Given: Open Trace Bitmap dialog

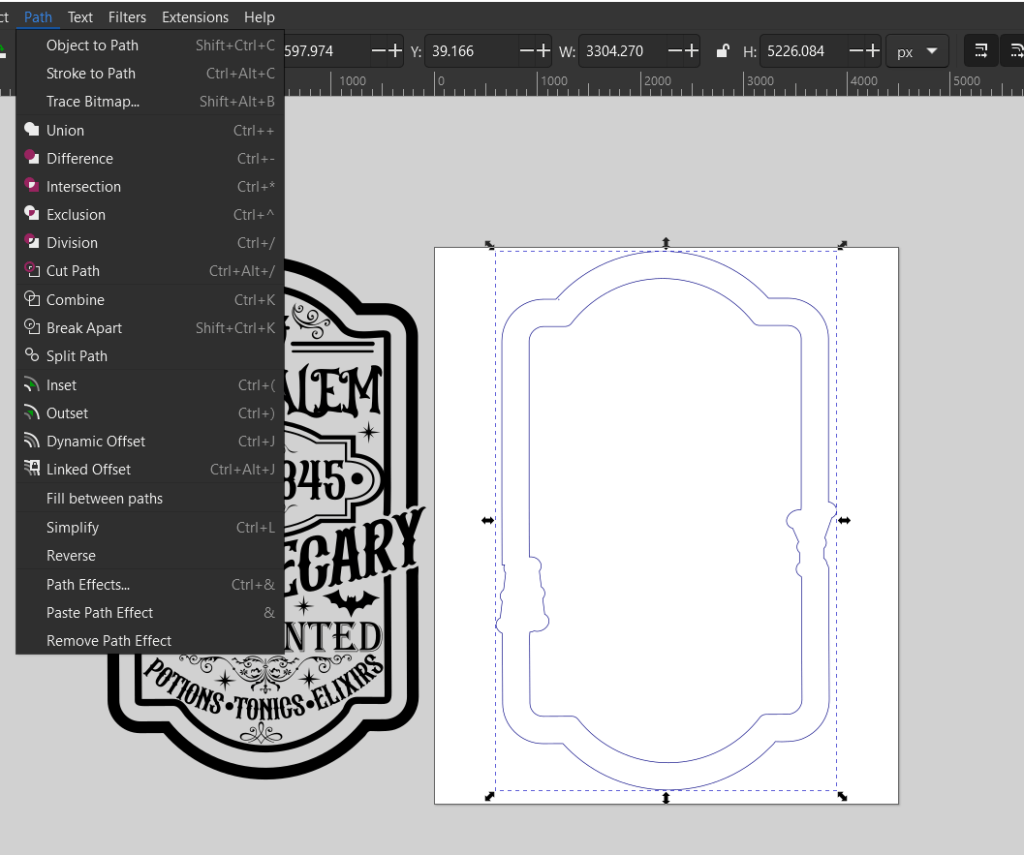Looking at the screenshot, I should point(93,101).
